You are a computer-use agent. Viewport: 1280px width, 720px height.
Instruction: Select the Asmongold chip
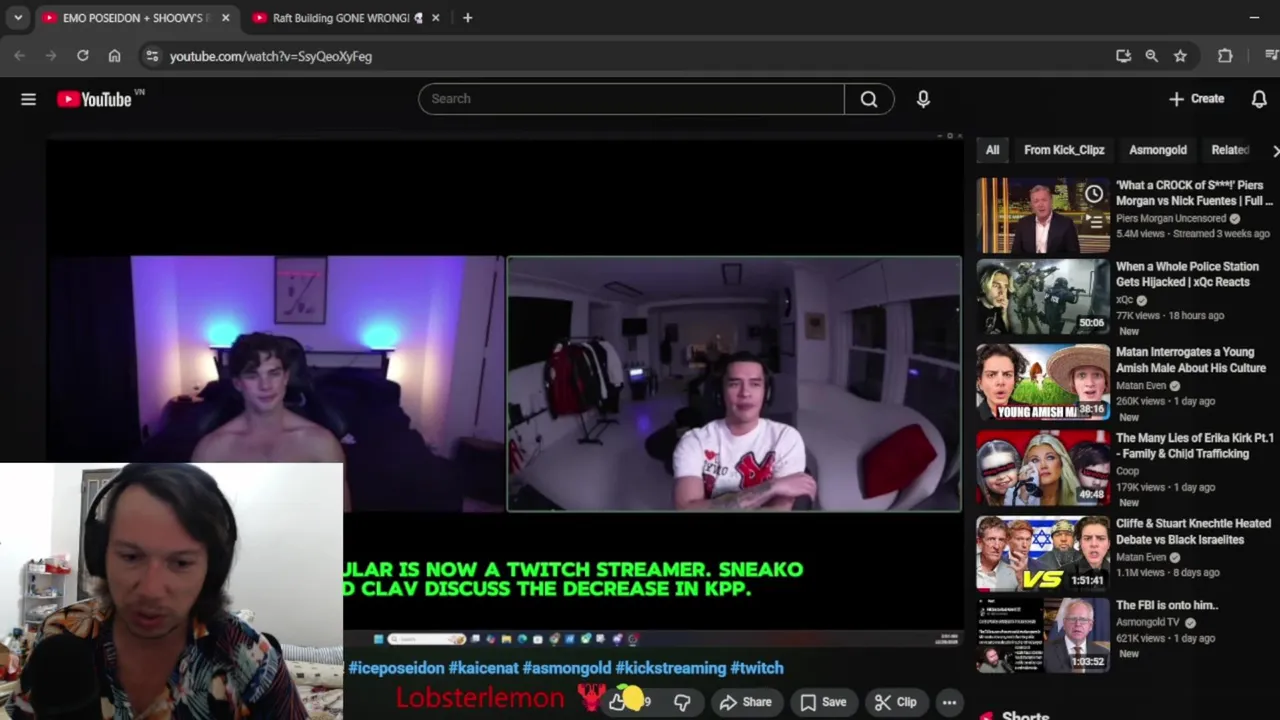coord(1158,150)
